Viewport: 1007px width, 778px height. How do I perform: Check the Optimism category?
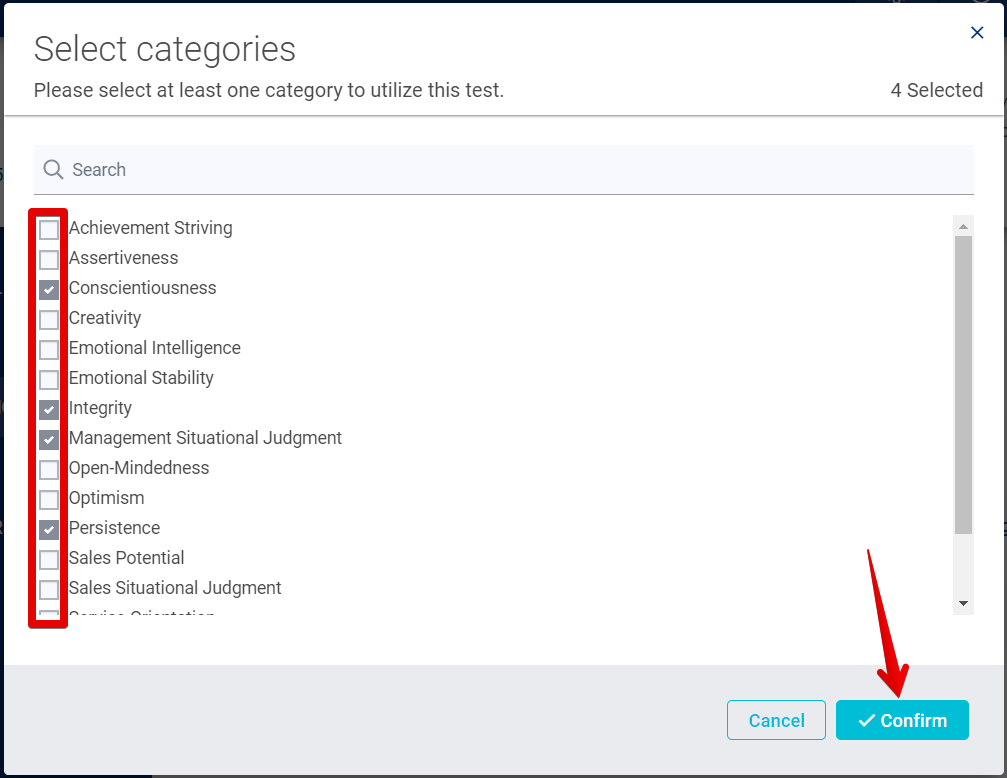[x=48, y=499]
